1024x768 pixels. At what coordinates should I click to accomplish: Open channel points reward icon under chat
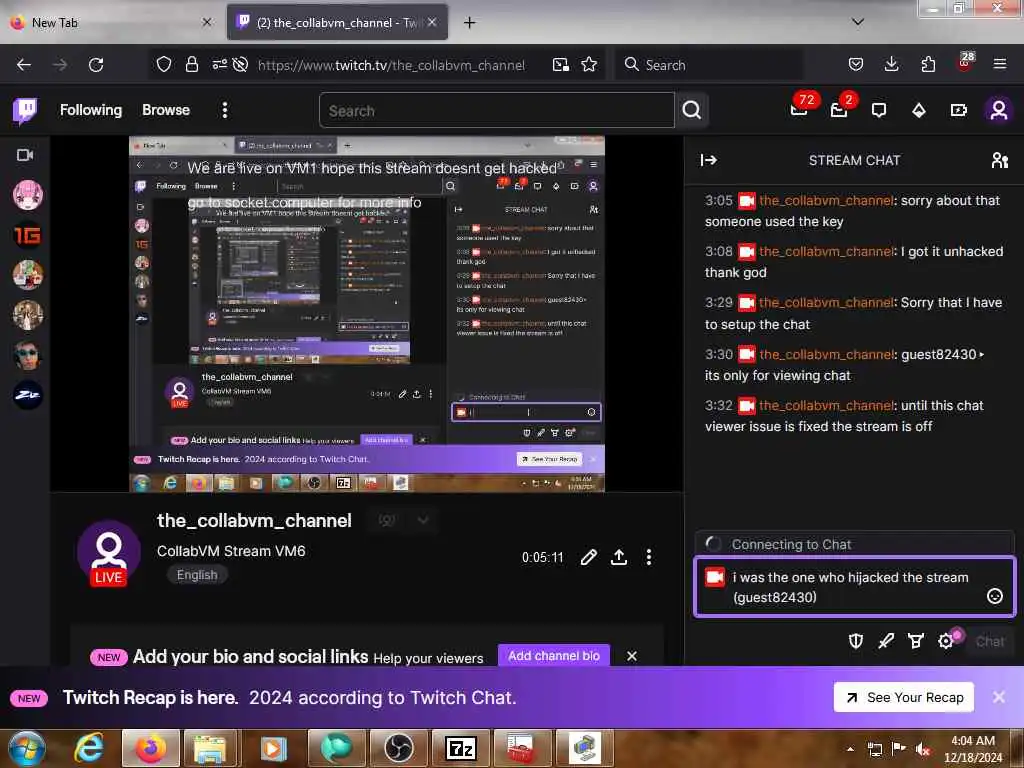pyautogui.click(x=916, y=641)
